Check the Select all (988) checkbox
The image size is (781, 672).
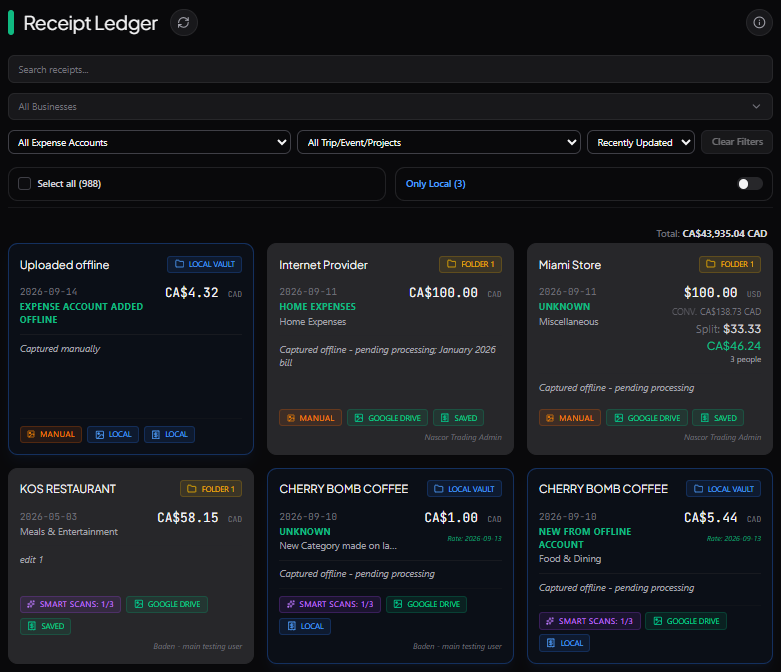coord(24,184)
